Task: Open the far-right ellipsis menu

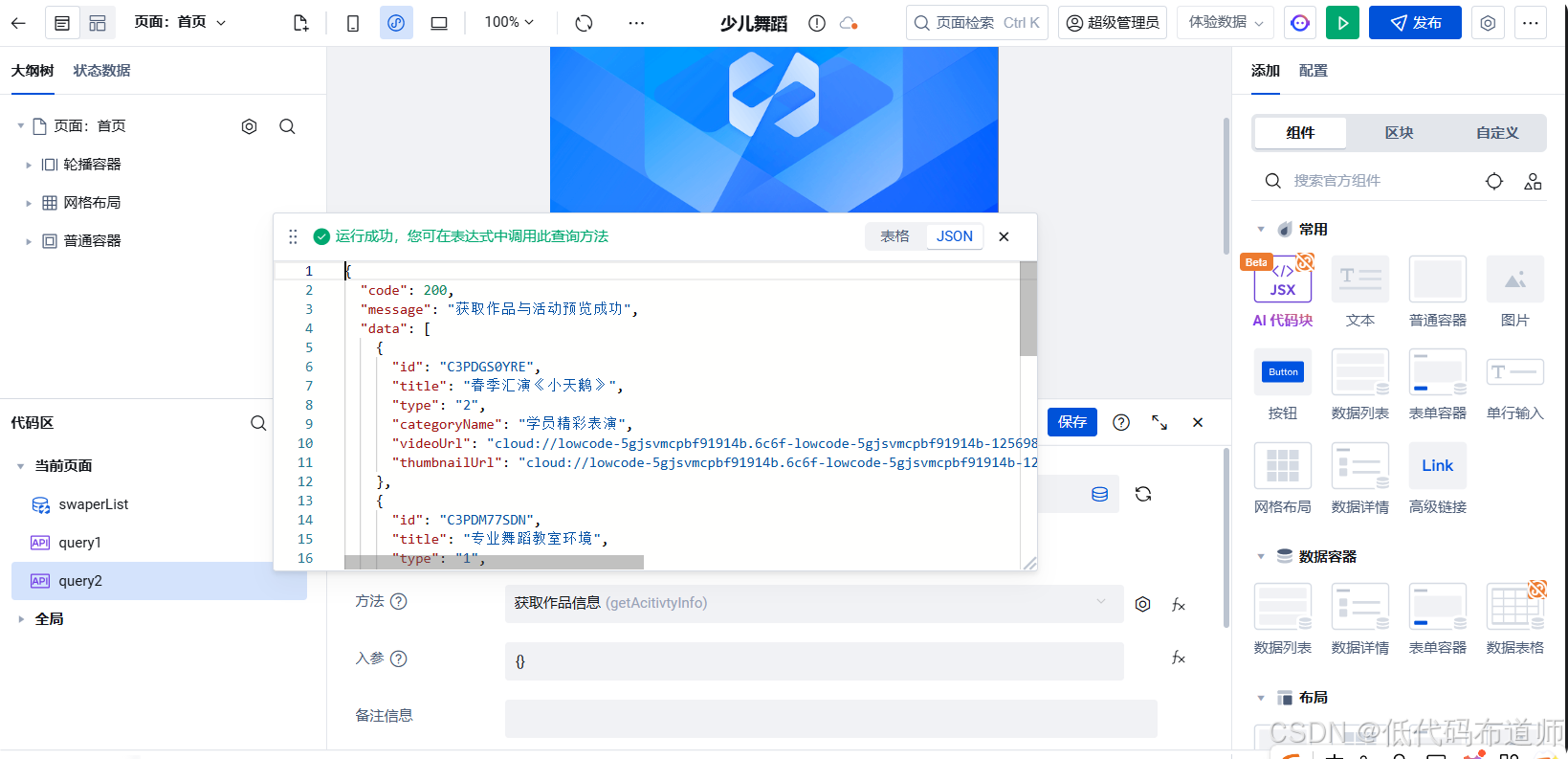Action: tap(1531, 23)
